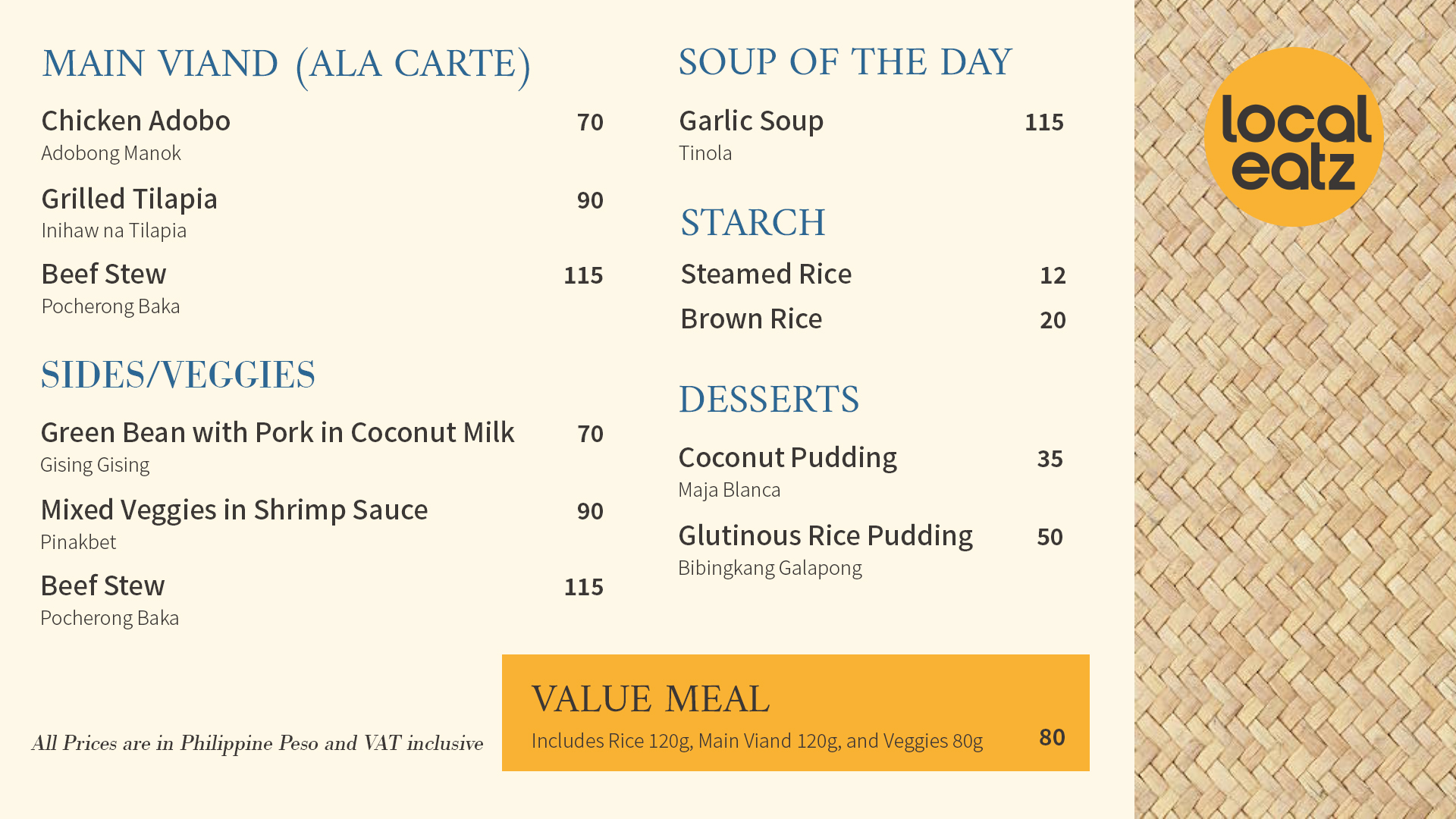The image size is (1456, 819).
Task: Click the Philippine Peso VAT notice
Action: click(x=257, y=743)
